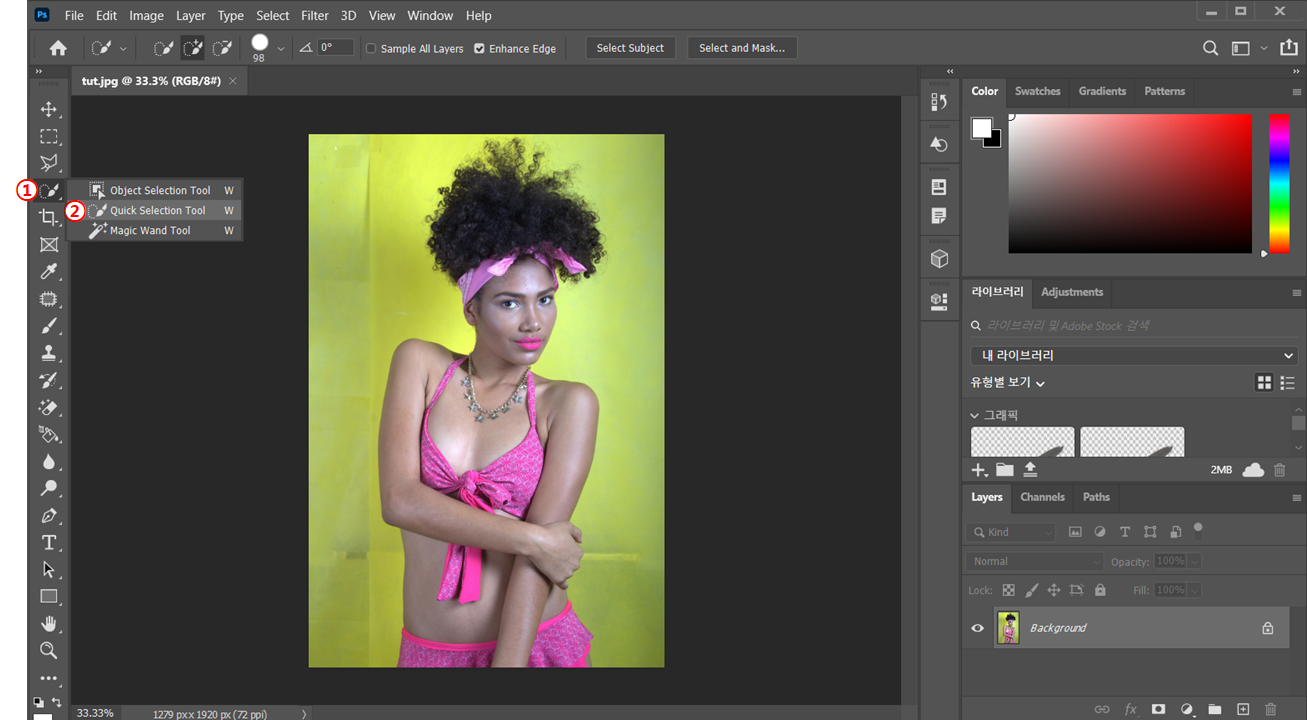Select the Rectangular Marquee tool

(x=48, y=136)
